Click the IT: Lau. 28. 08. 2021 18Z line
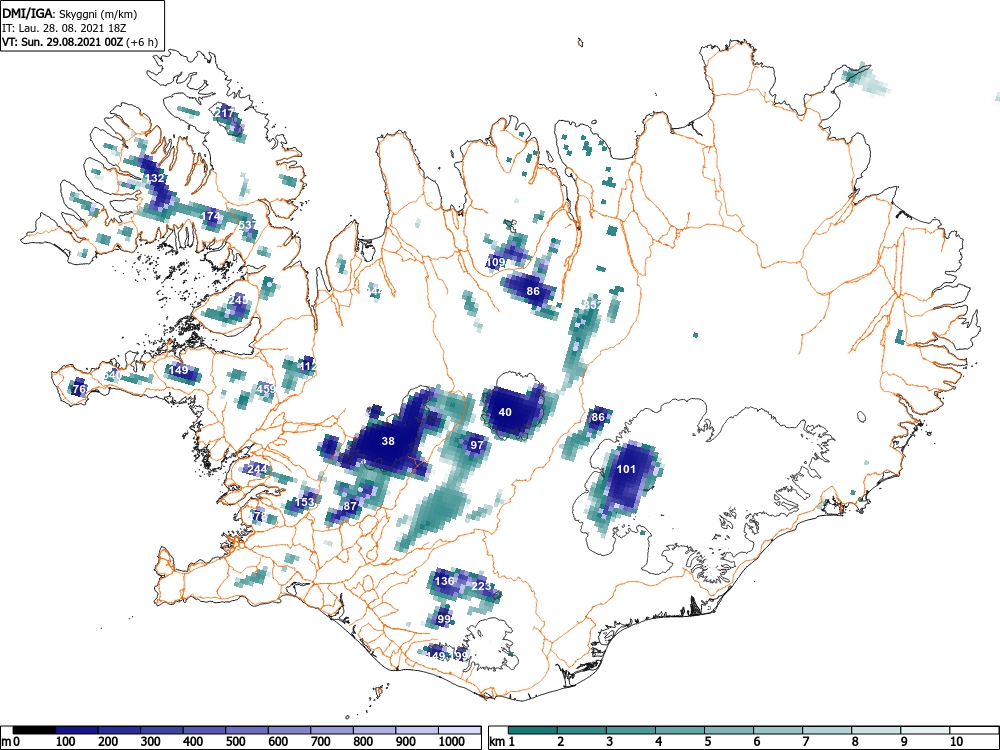This screenshot has width=1000, height=750. (62, 28)
